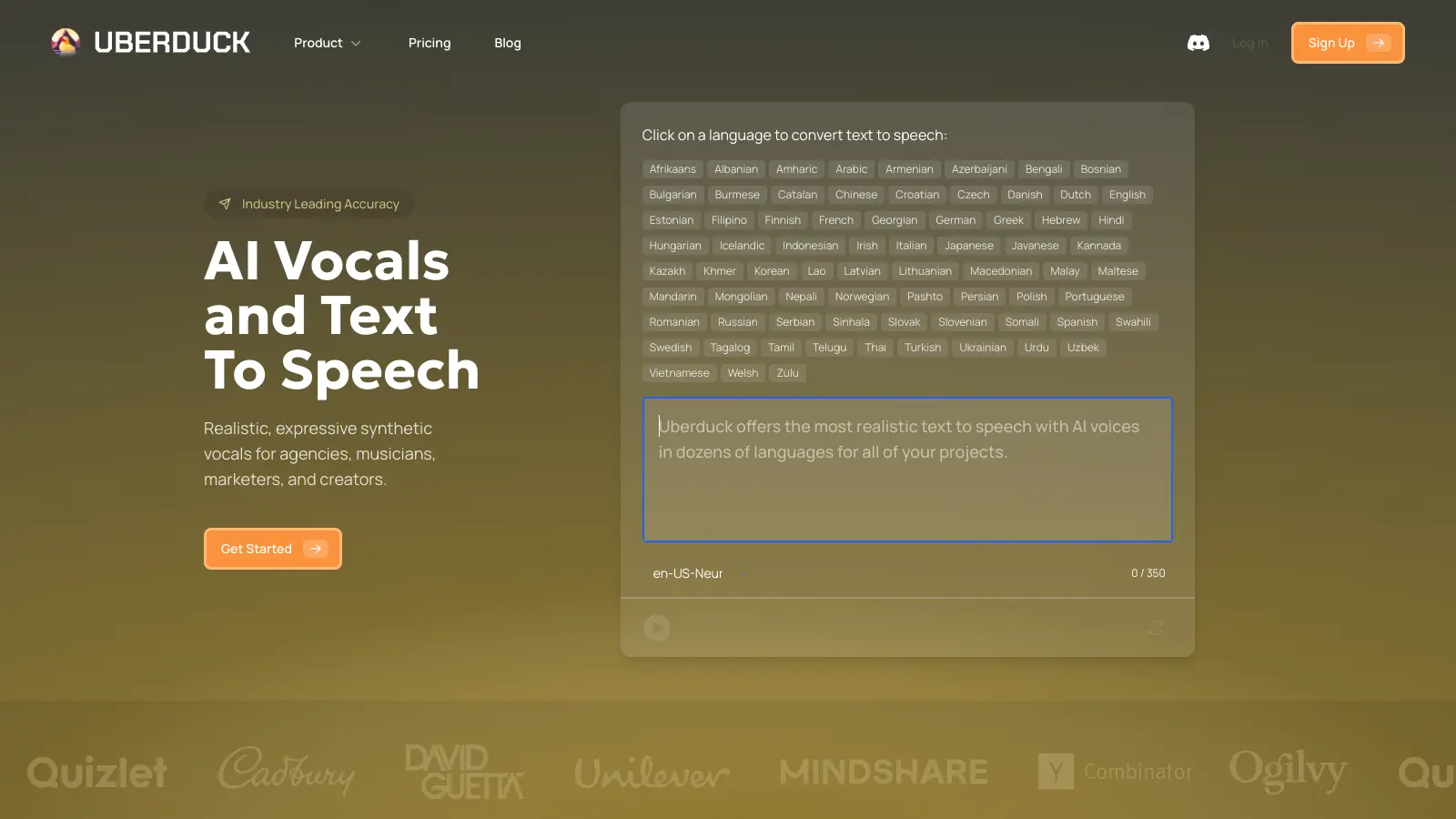Select the Swahili language chip
The image size is (1456, 819).
(x=1132, y=321)
